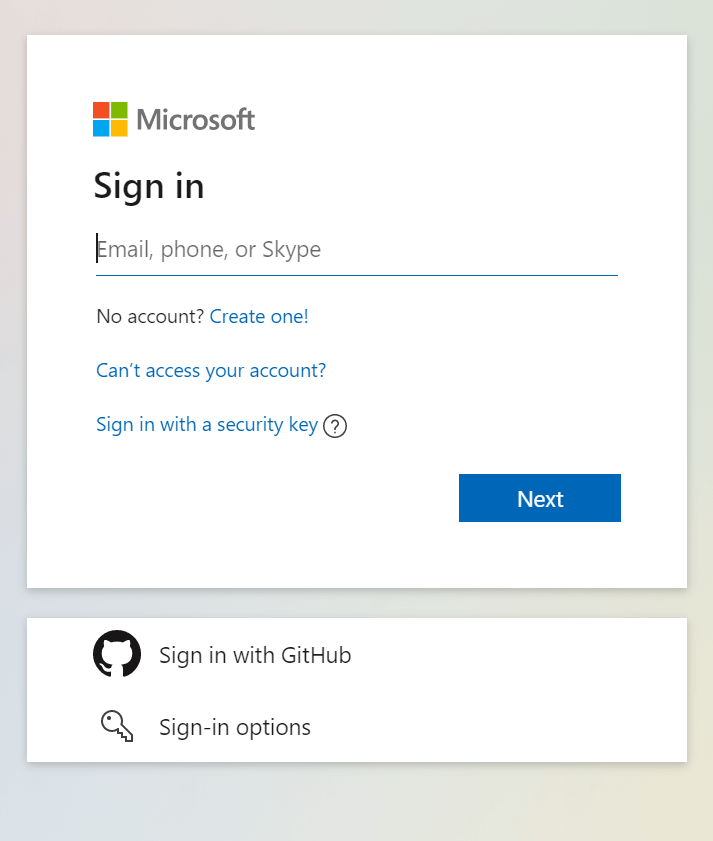The image size is (713, 841).
Task: Click the blue square in Microsoft logo
Action: (100, 127)
